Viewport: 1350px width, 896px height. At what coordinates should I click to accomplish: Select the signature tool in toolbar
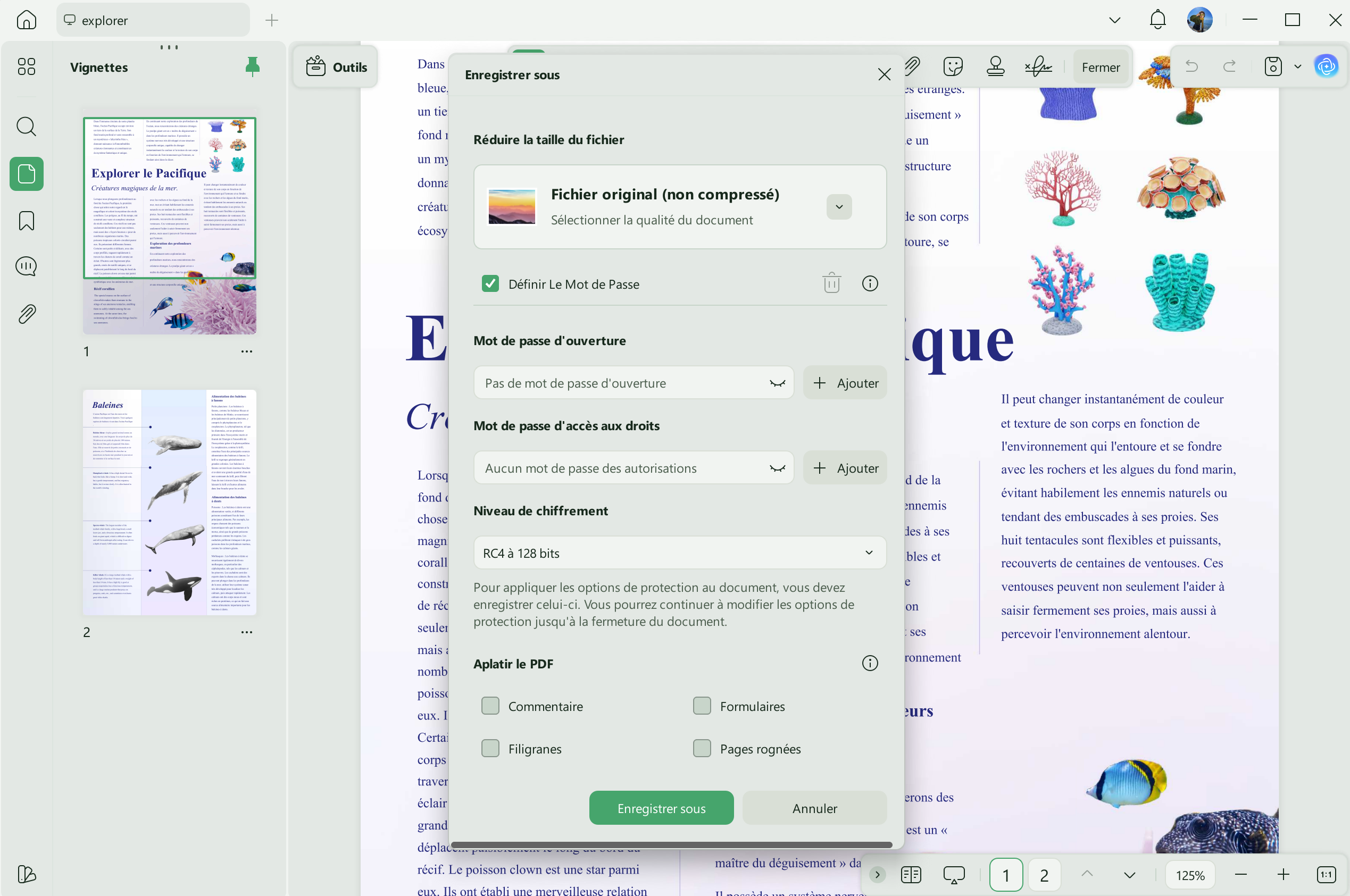pos(1038,66)
